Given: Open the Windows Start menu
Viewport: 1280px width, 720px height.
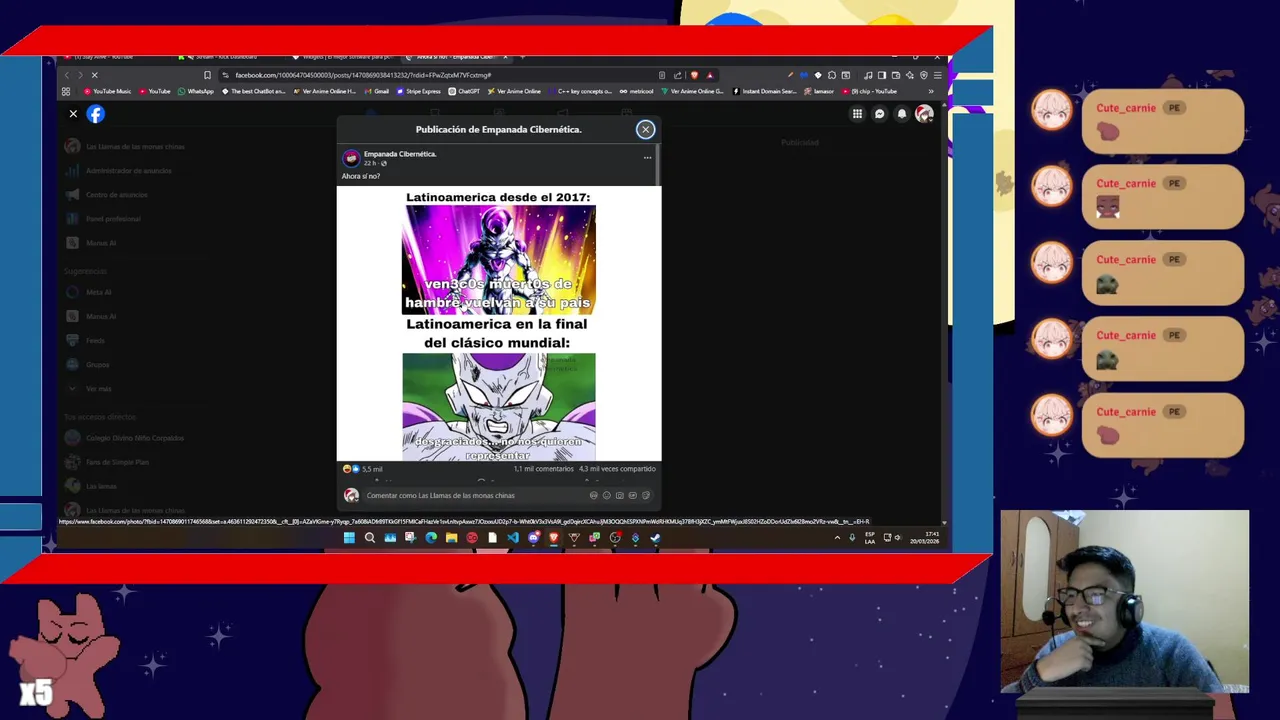Looking at the screenshot, I should [349, 538].
